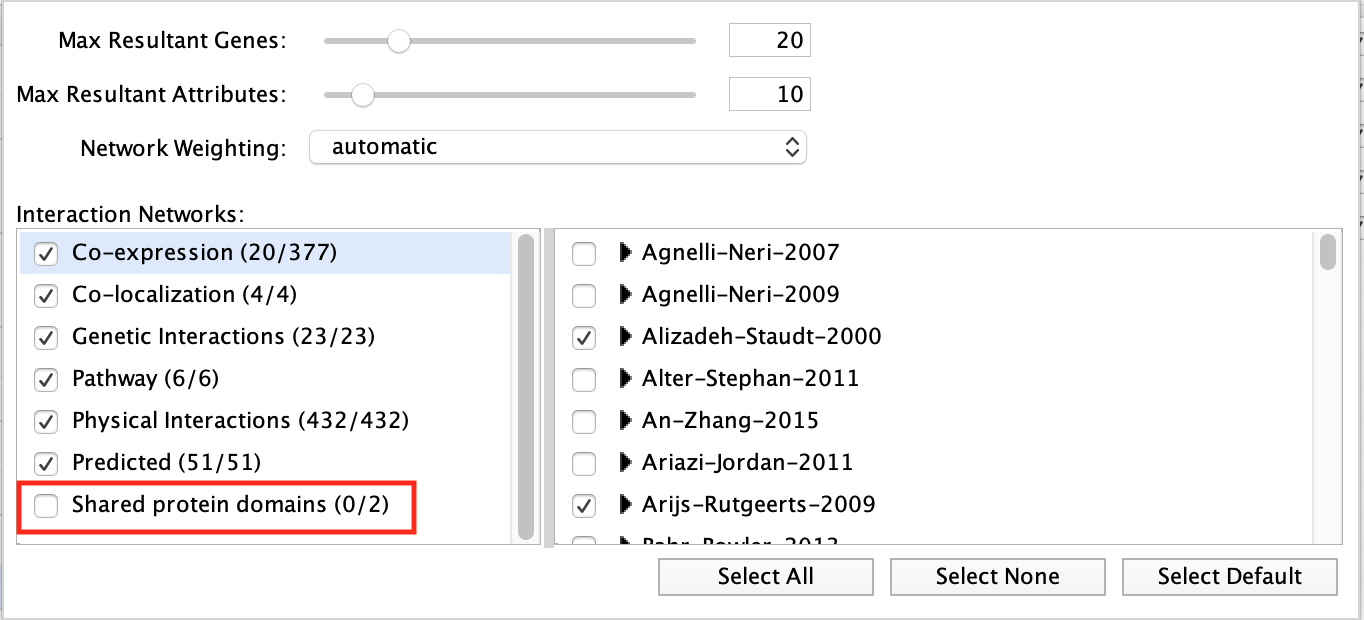
Task: Uncheck the Pathway network group
Action: pos(46,380)
